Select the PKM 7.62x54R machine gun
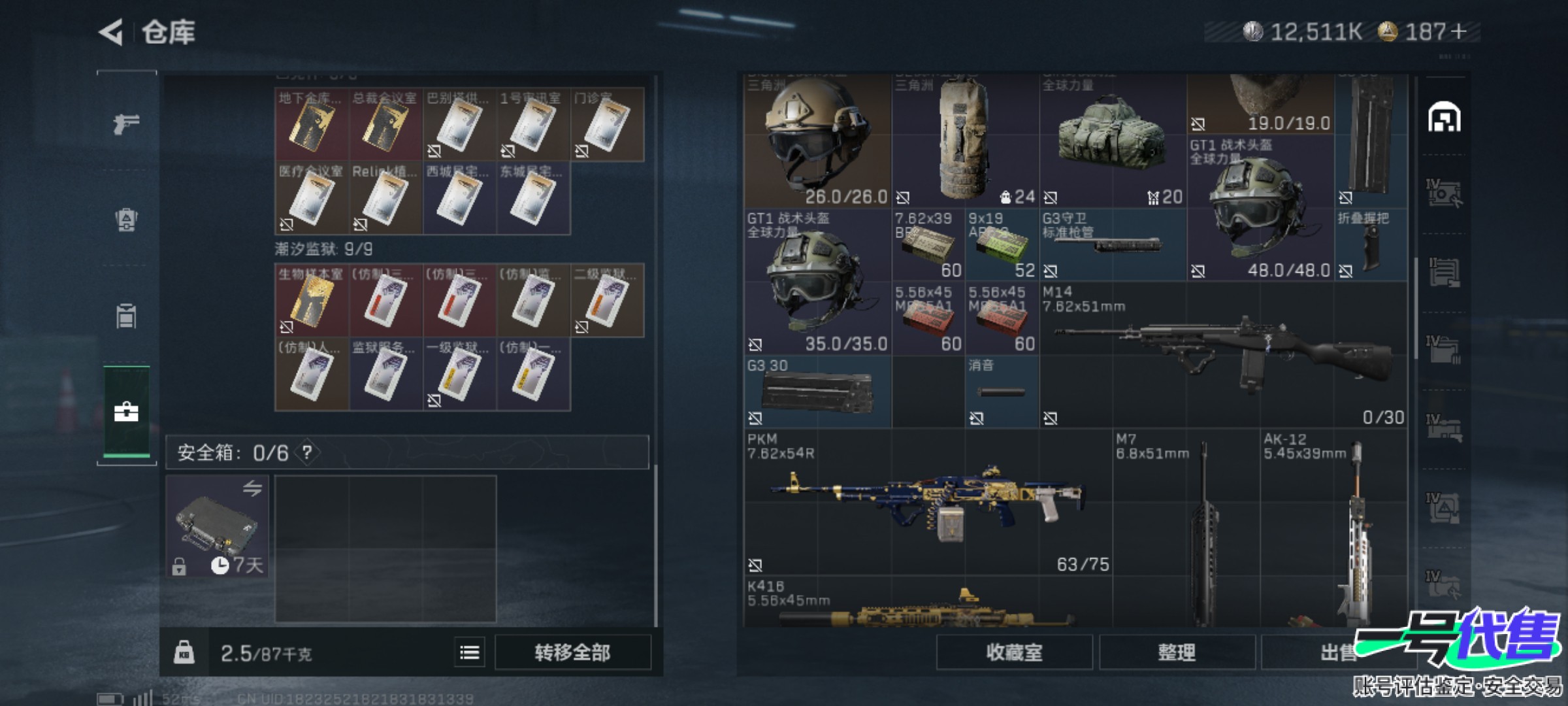Image resolution: width=1568 pixels, height=706 pixels. click(928, 502)
